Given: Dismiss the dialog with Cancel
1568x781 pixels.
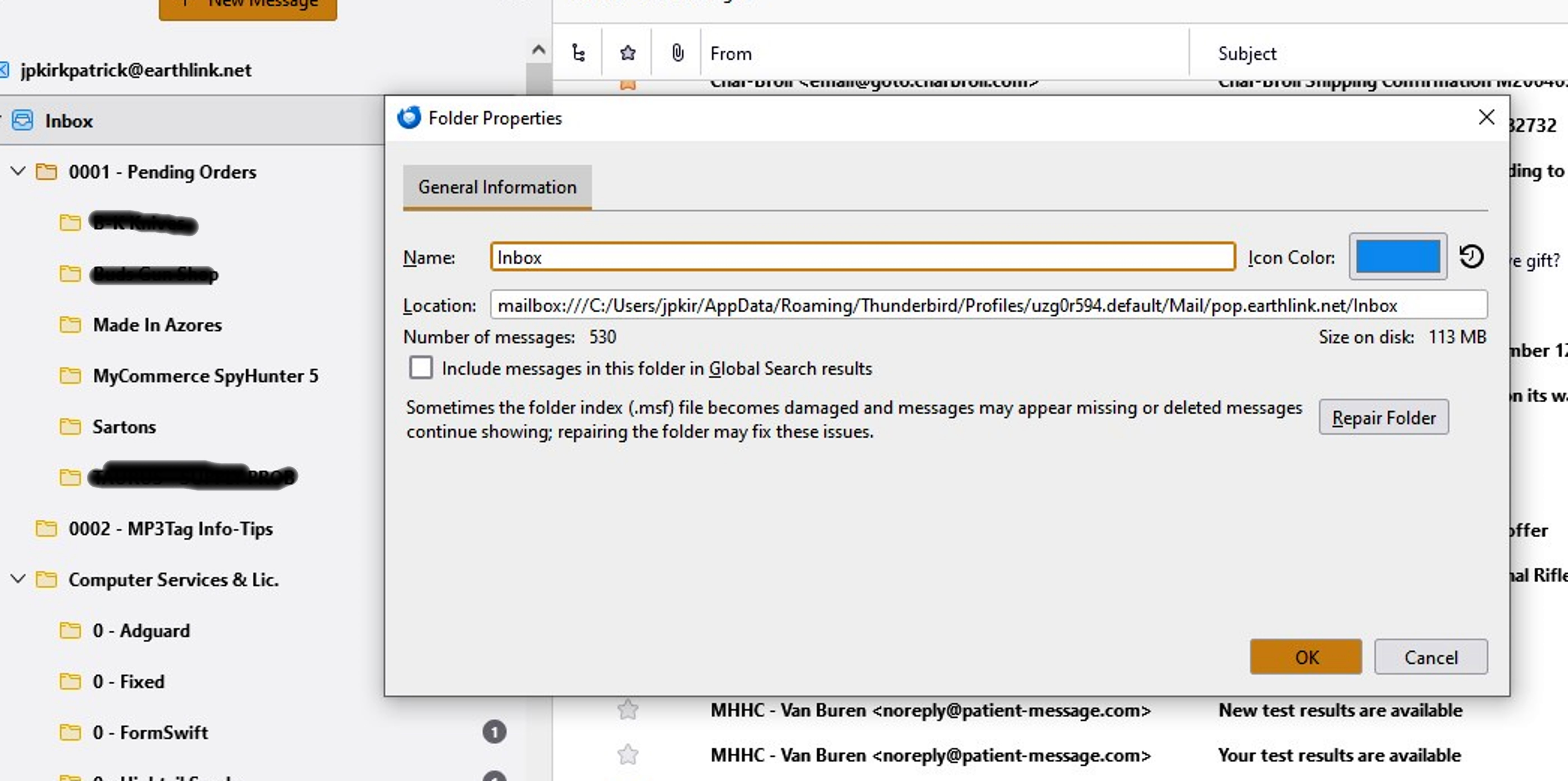Looking at the screenshot, I should (x=1431, y=657).
